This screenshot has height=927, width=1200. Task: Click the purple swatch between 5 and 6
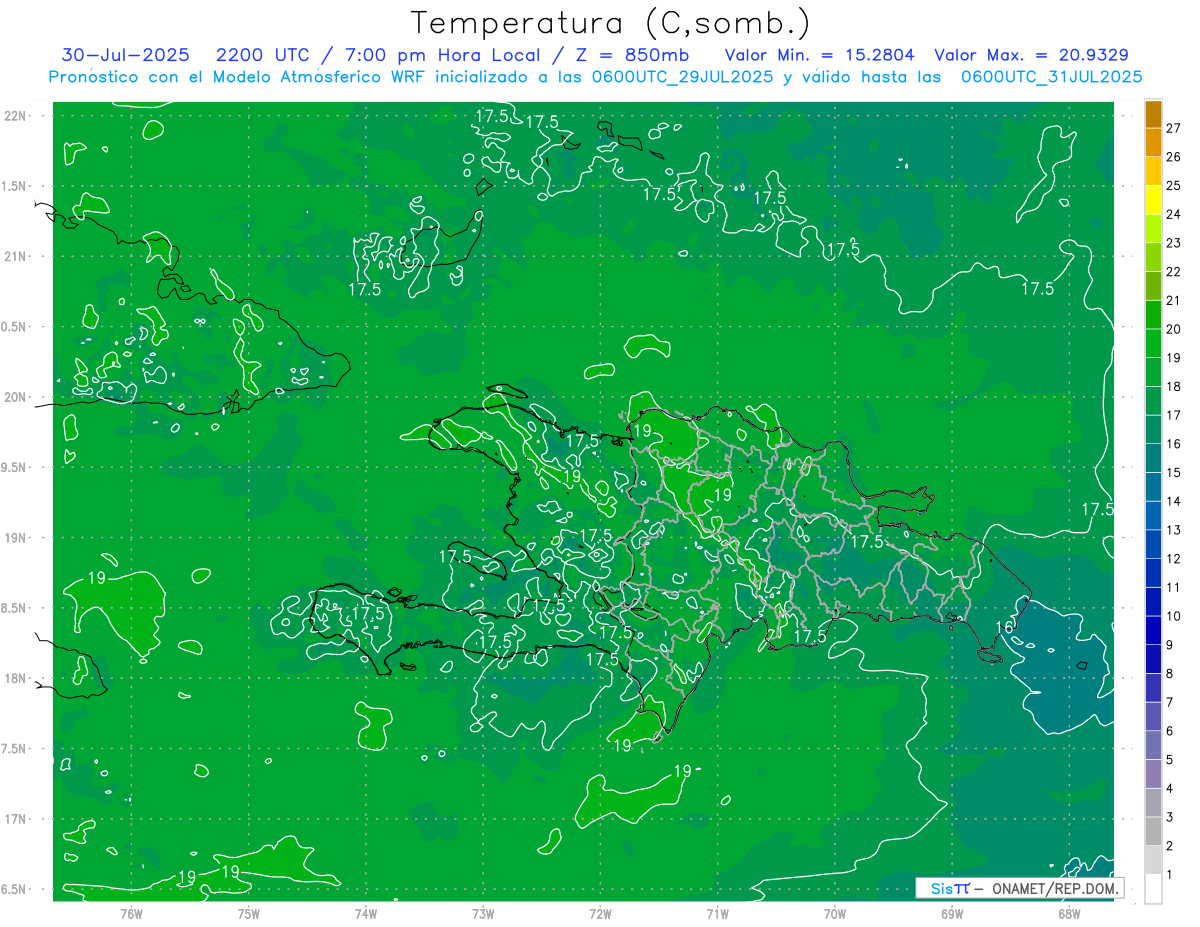coord(1153,746)
